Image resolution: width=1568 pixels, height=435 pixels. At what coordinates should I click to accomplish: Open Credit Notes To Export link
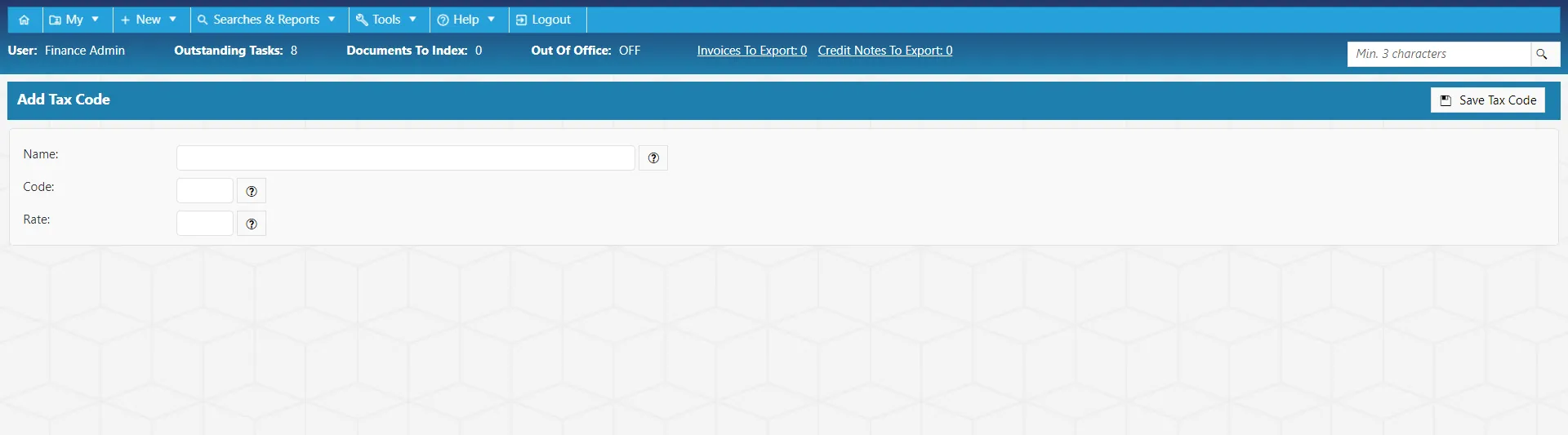click(885, 51)
